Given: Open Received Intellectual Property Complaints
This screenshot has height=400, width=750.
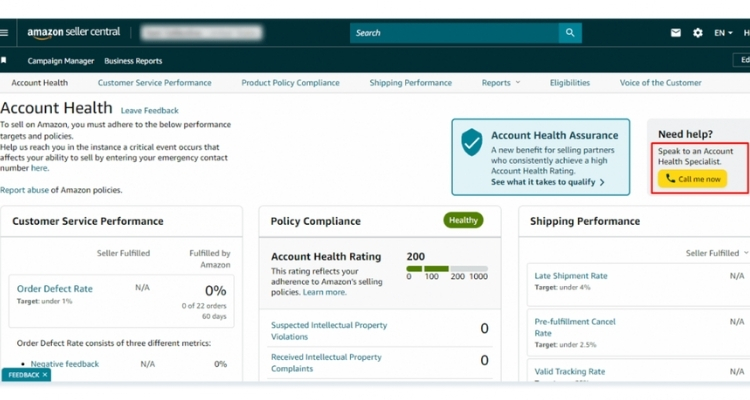Looking at the screenshot, I should point(326,363).
